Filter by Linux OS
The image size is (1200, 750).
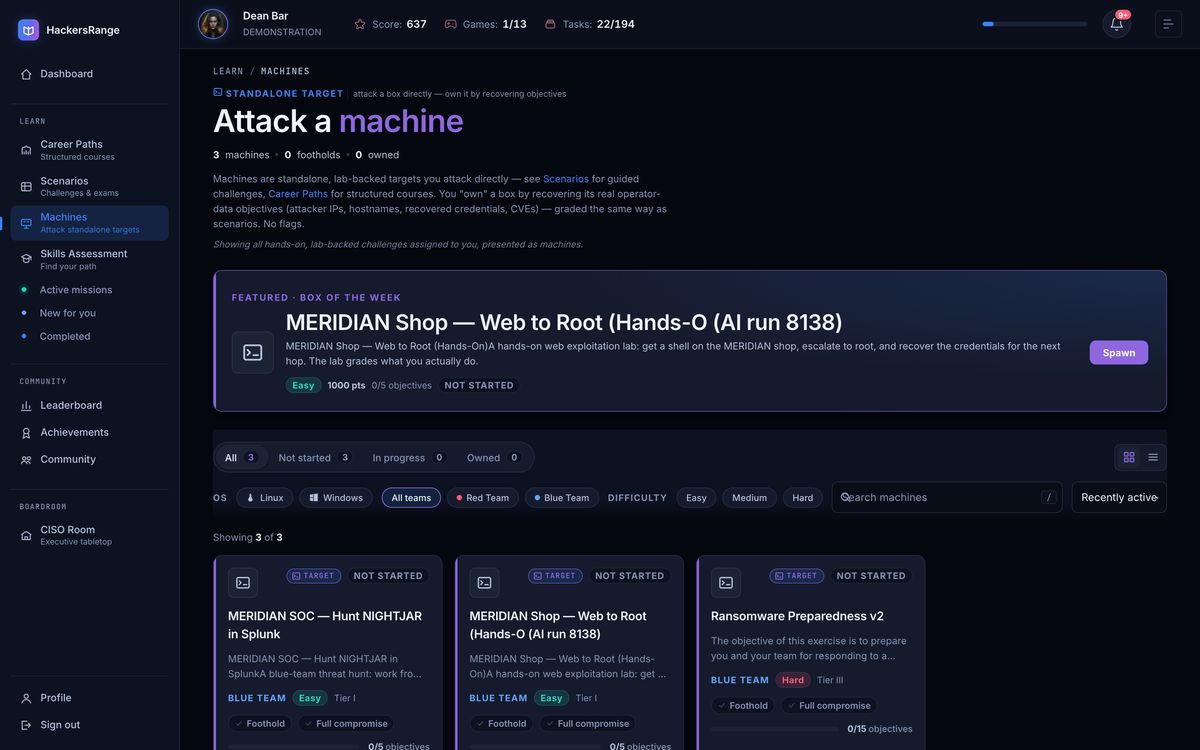(265, 498)
